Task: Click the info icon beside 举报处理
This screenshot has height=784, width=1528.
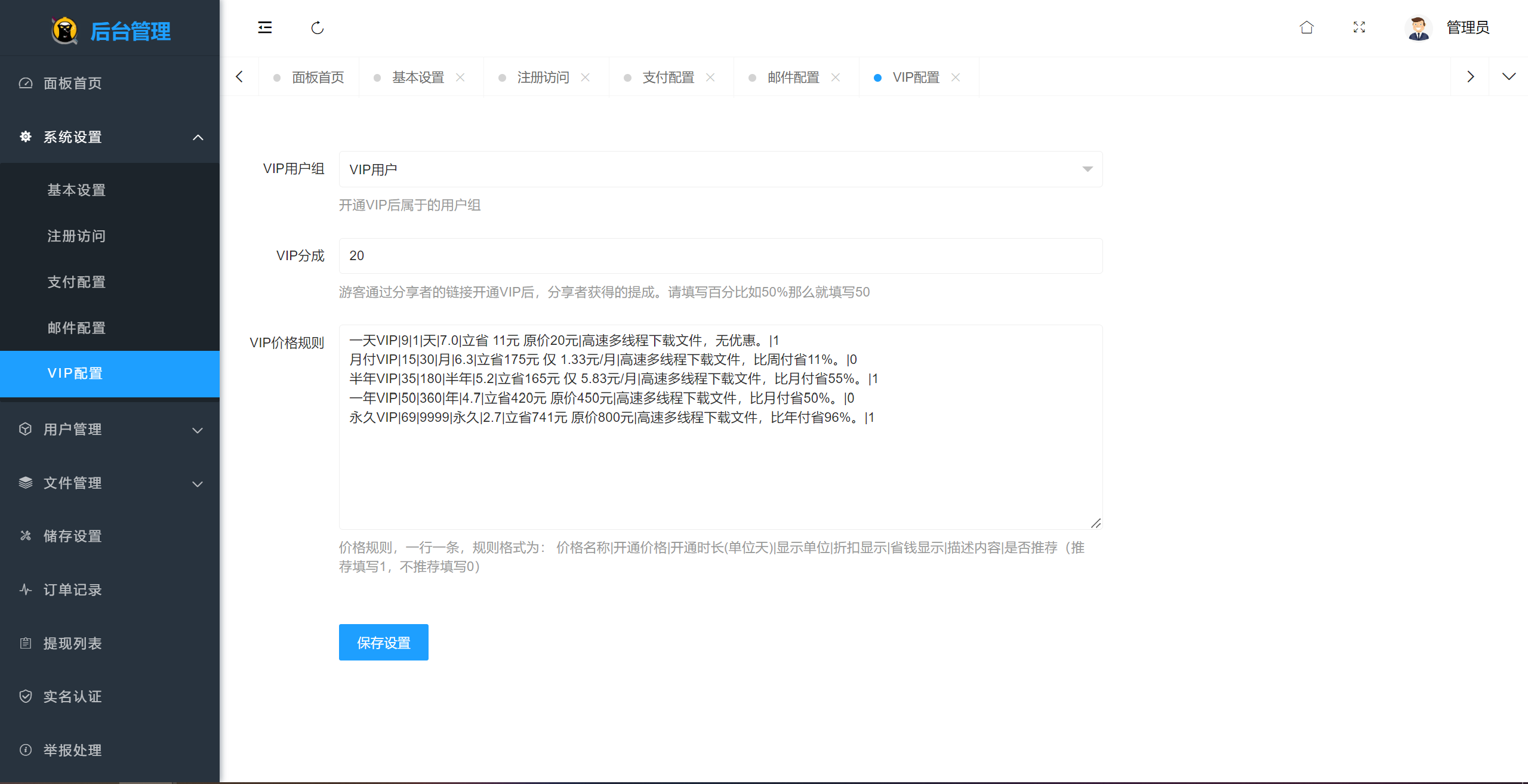Action: (x=26, y=750)
